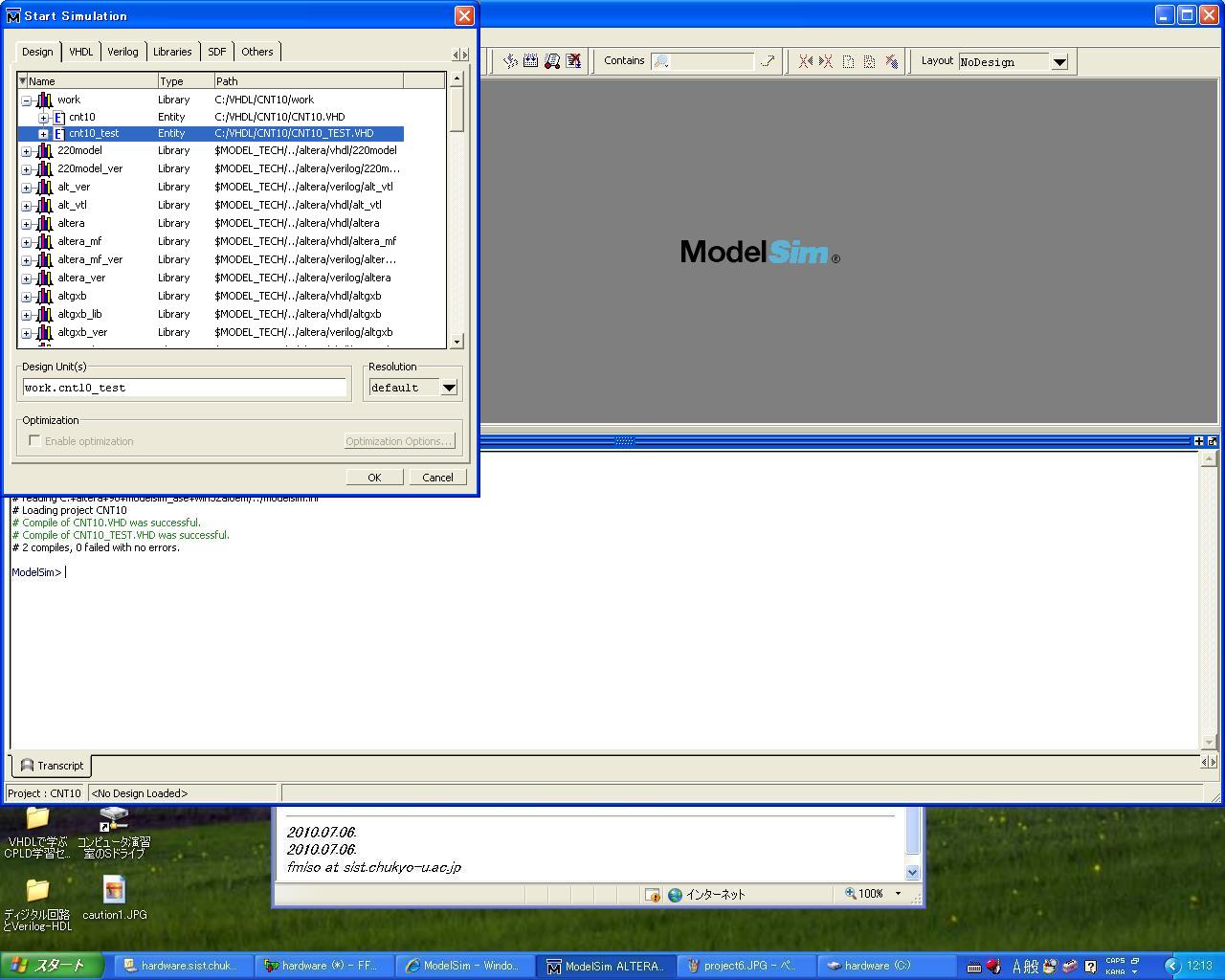
Task: Open the Resolution dropdown
Action: pos(449,388)
